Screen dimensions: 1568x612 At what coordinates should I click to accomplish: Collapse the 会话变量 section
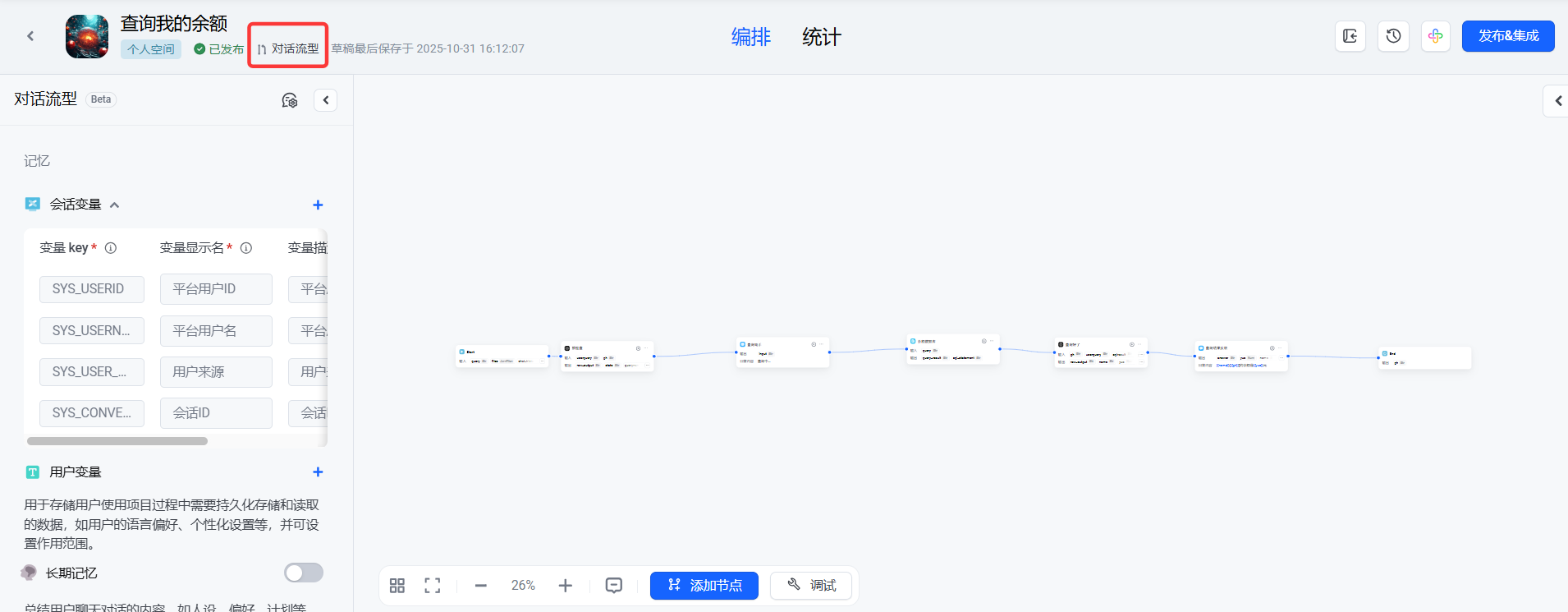115,205
